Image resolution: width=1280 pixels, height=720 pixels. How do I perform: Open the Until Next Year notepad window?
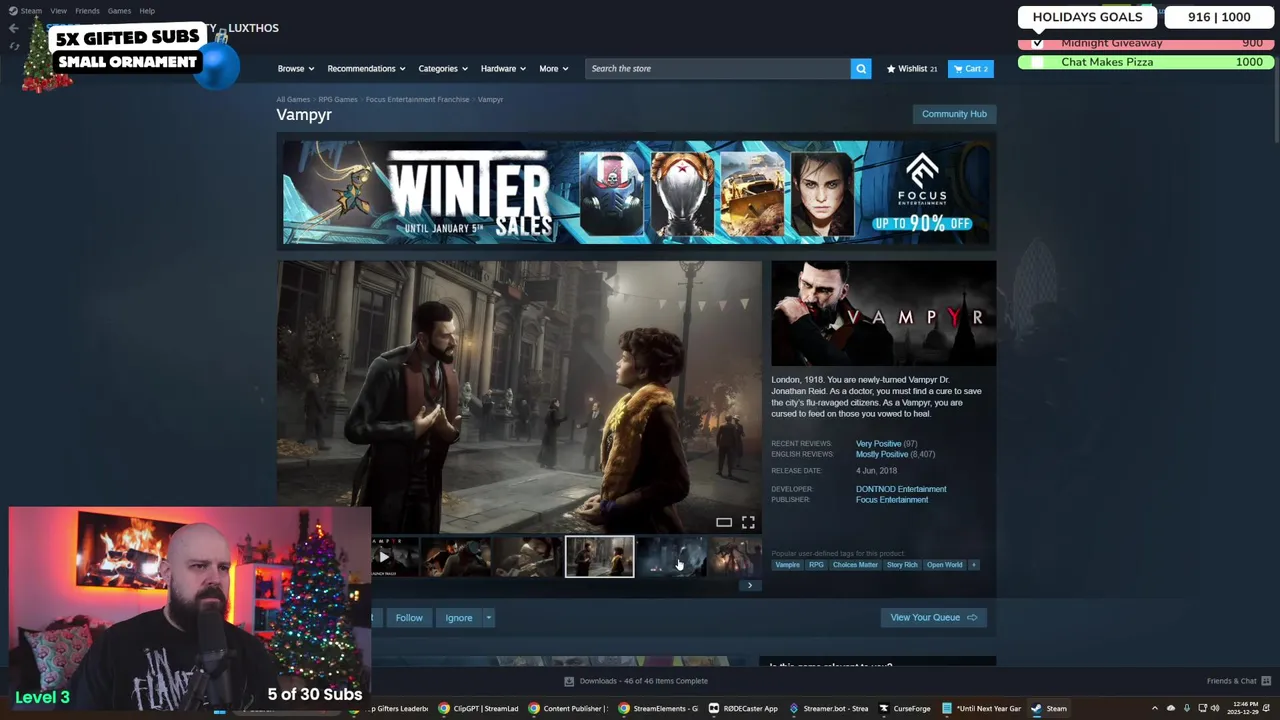[x=981, y=708]
